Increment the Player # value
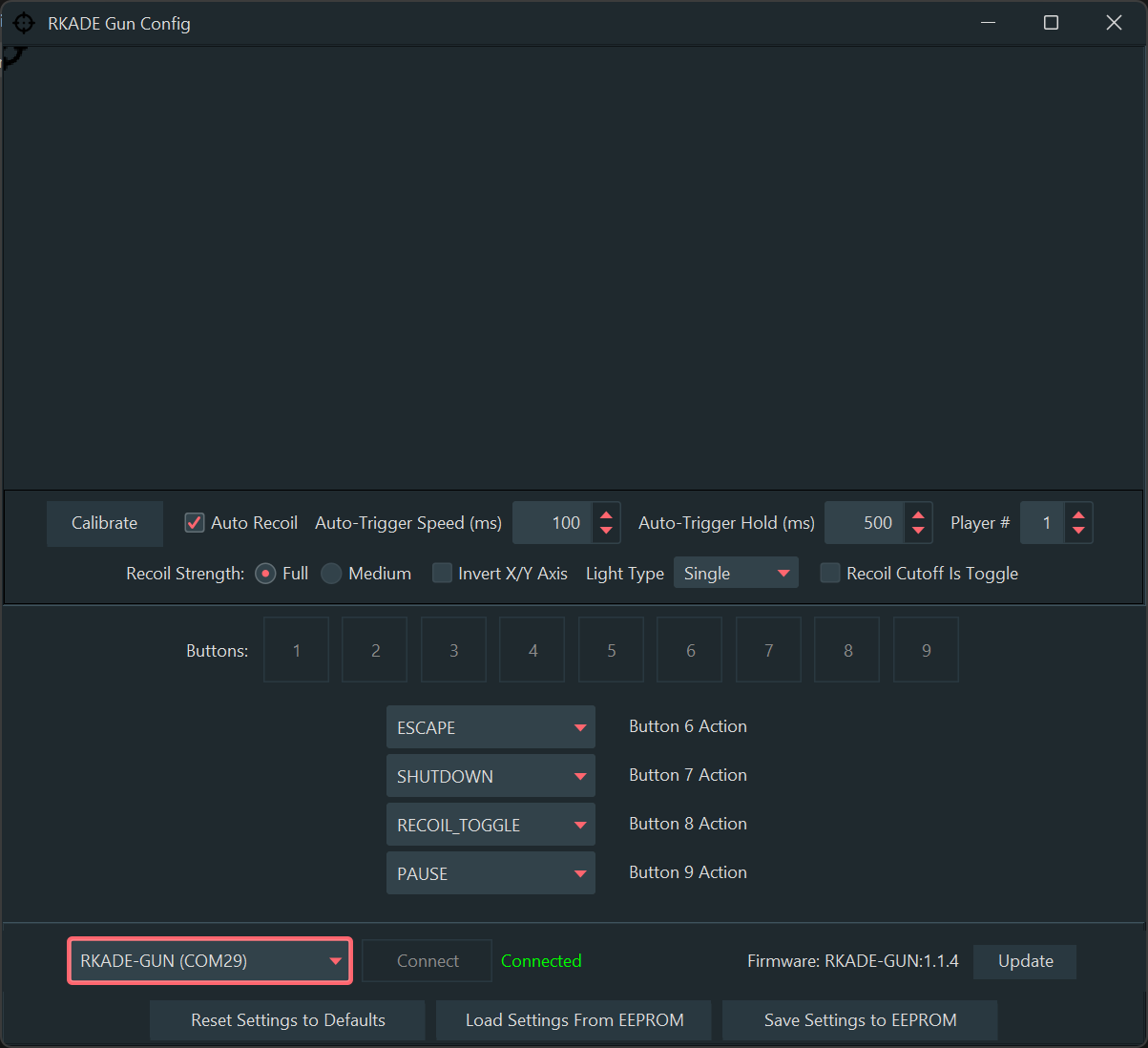The width and height of the screenshot is (1148, 1048). point(1078,515)
